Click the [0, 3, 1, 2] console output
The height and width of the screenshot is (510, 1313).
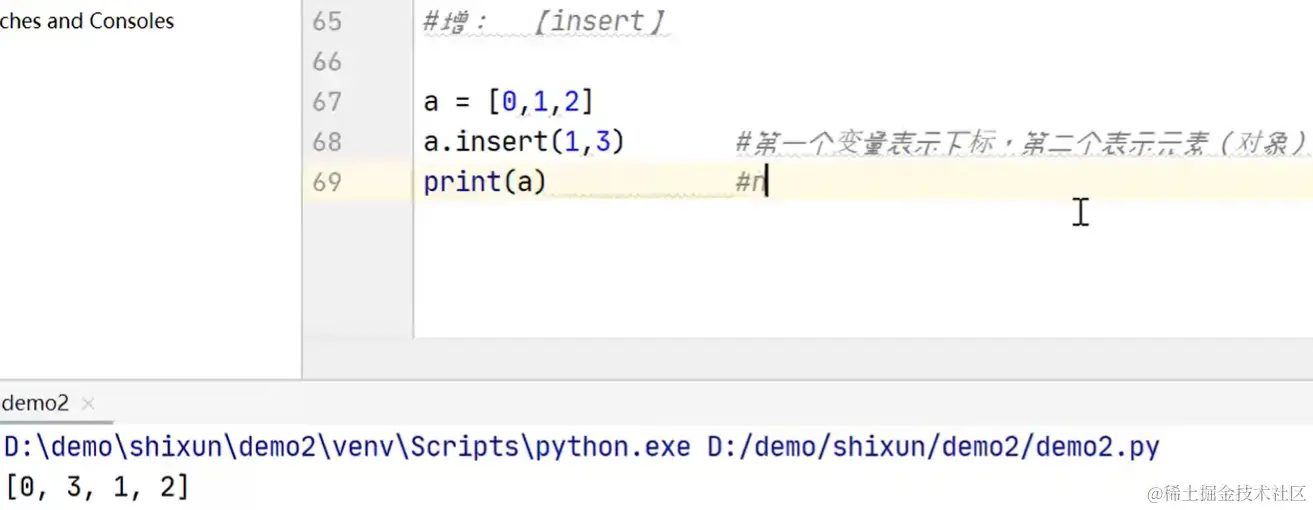click(x=97, y=487)
